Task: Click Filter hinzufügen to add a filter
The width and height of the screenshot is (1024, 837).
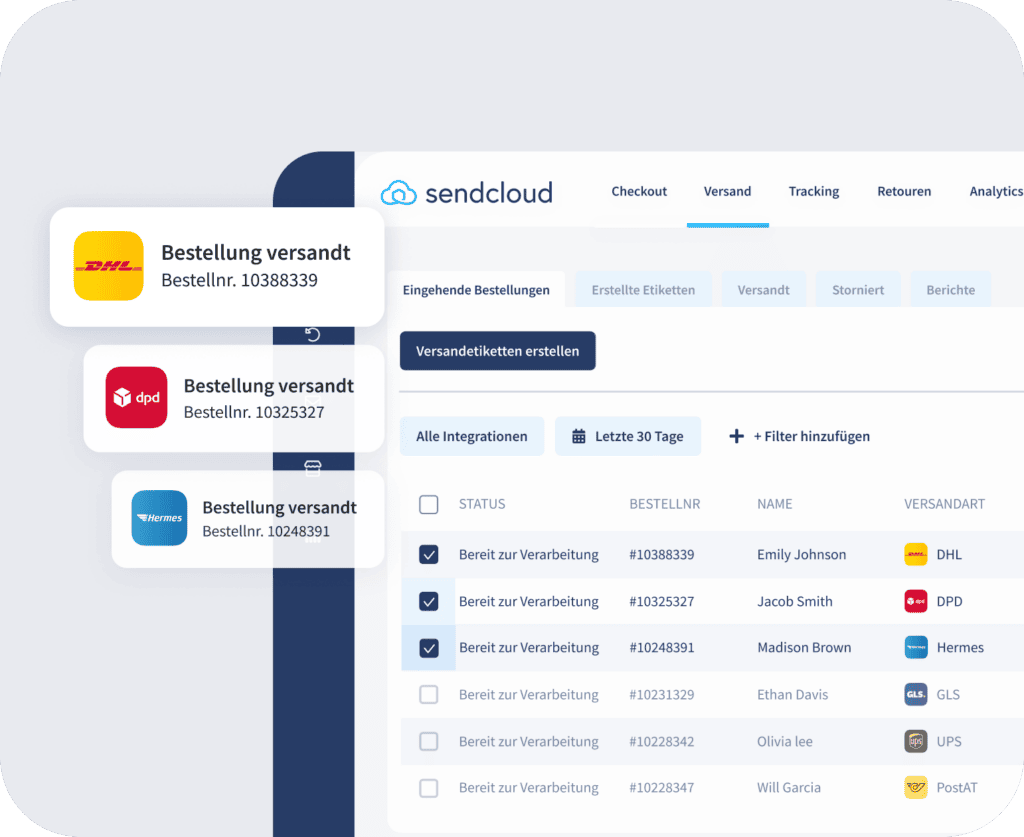Action: click(800, 437)
